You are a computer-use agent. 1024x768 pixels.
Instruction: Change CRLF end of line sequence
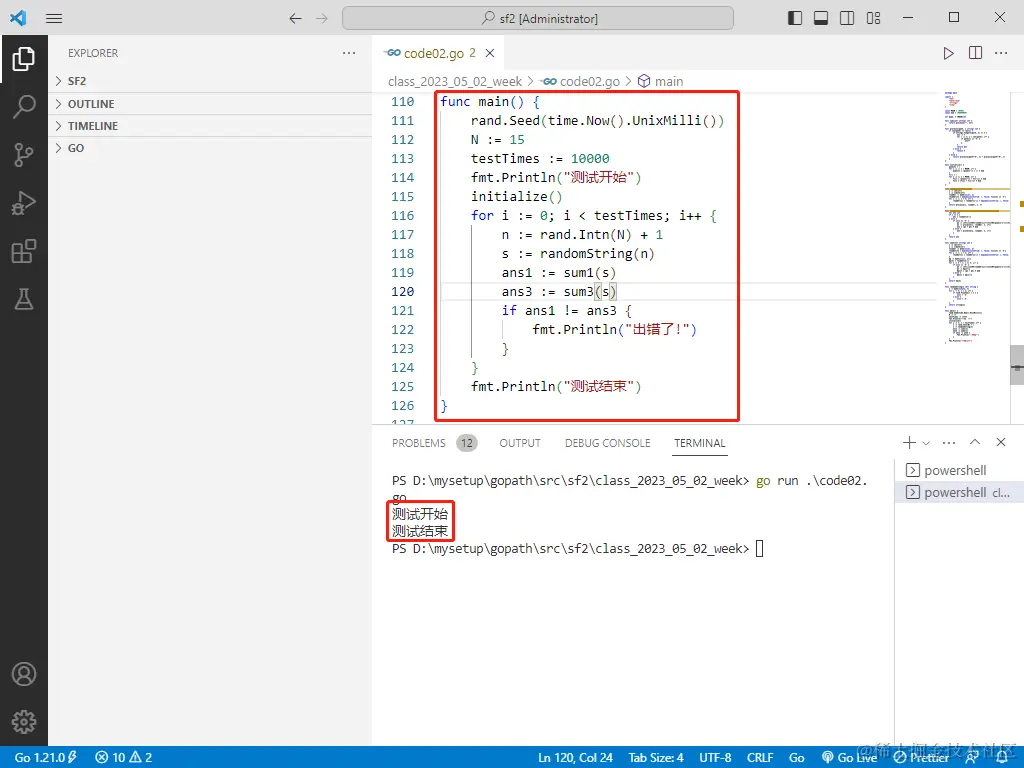pyautogui.click(x=760, y=758)
